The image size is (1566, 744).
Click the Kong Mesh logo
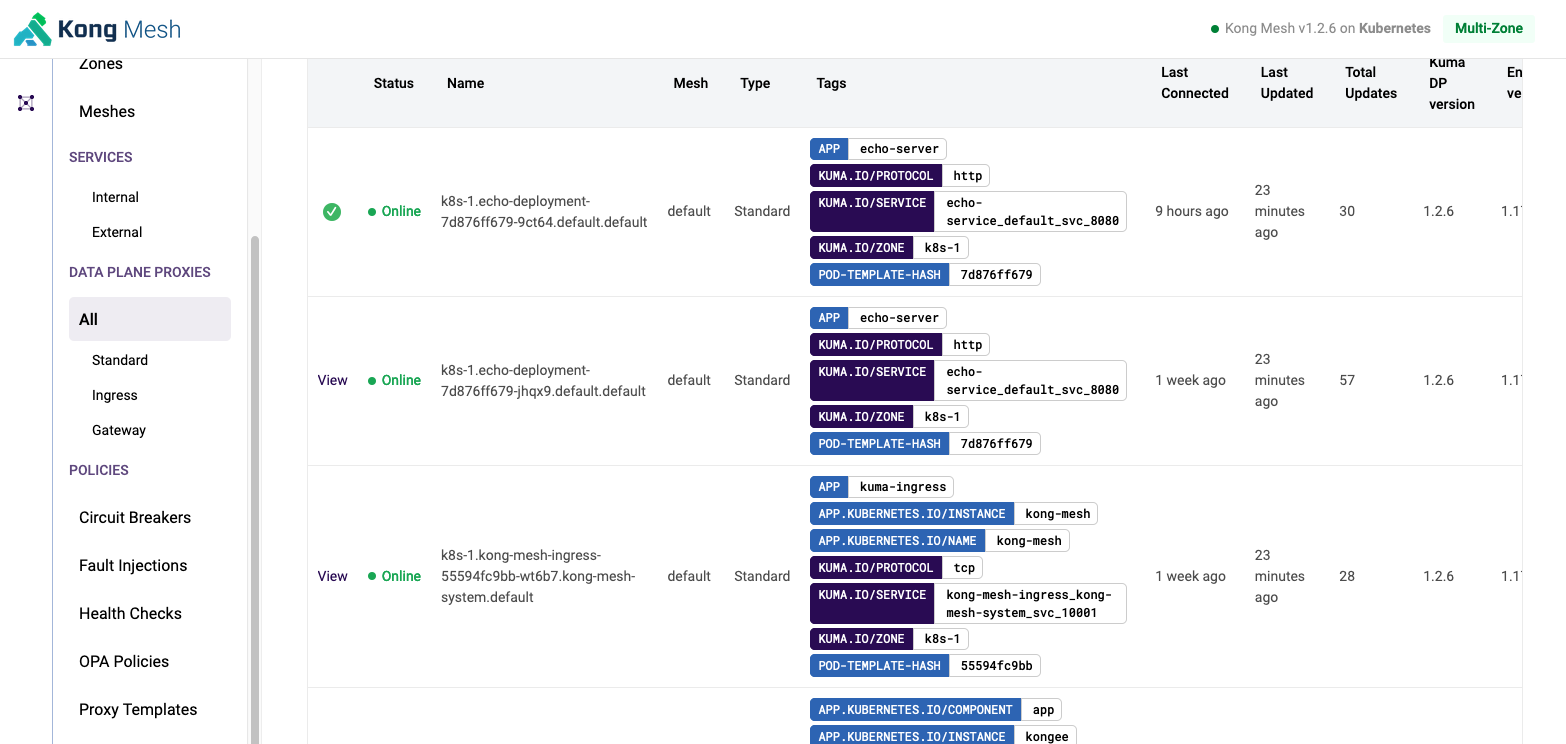(x=95, y=28)
